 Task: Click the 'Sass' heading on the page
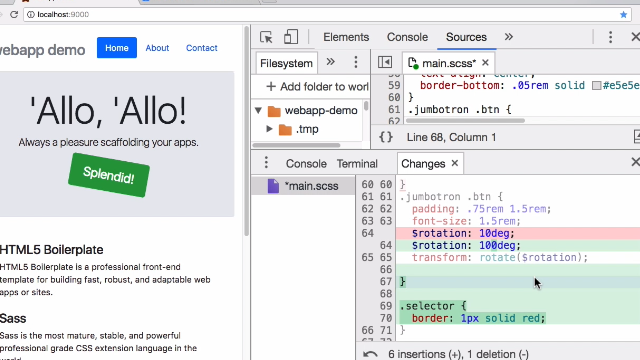pos(13,318)
